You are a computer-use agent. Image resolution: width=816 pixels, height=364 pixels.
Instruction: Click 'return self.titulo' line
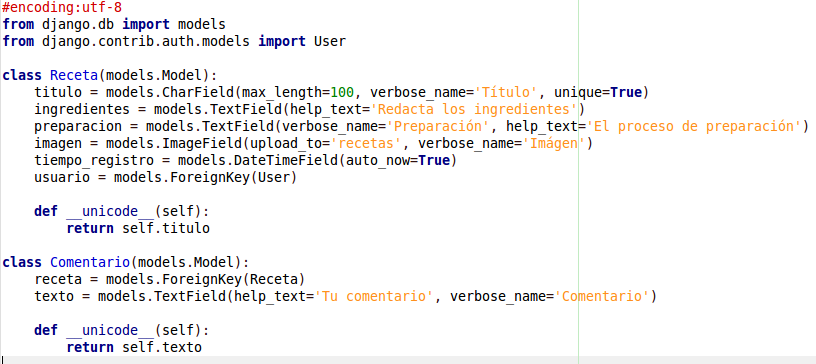138,229
